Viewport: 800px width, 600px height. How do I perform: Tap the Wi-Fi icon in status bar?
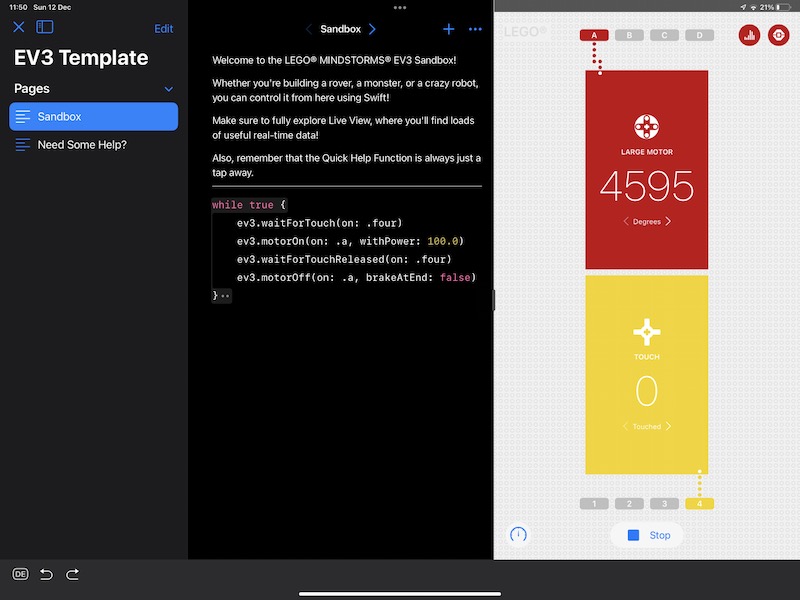tap(753, 7)
